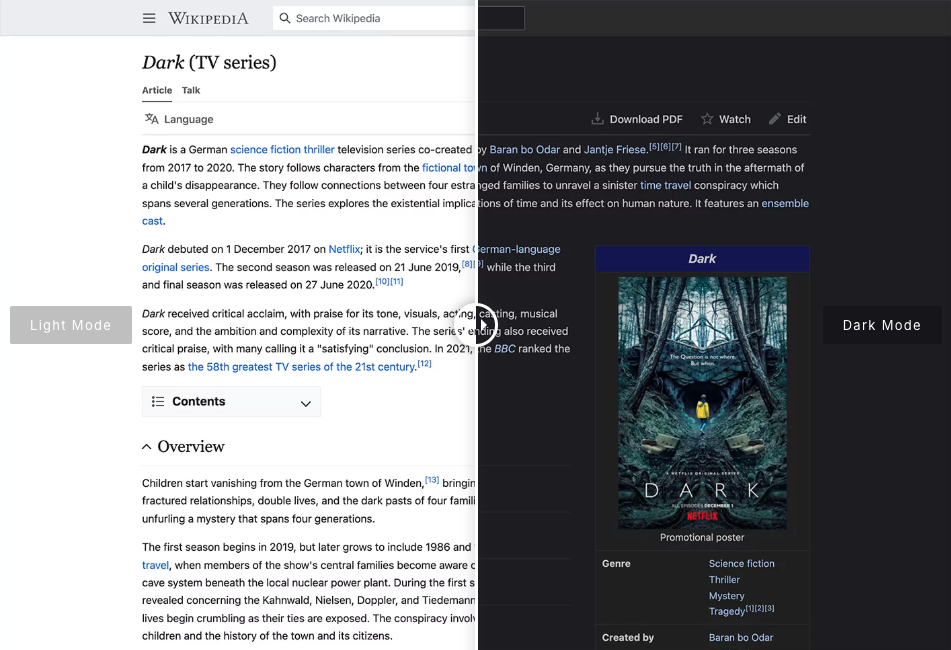Click Download PDF text
This screenshot has width=951, height=650.
pos(646,119)
